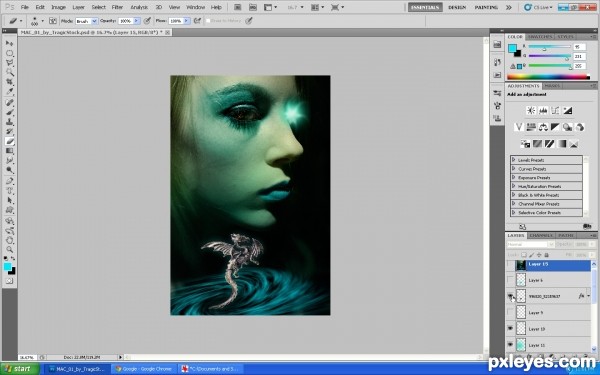Hide Layer 10 using its eye icon

point(510,328)
